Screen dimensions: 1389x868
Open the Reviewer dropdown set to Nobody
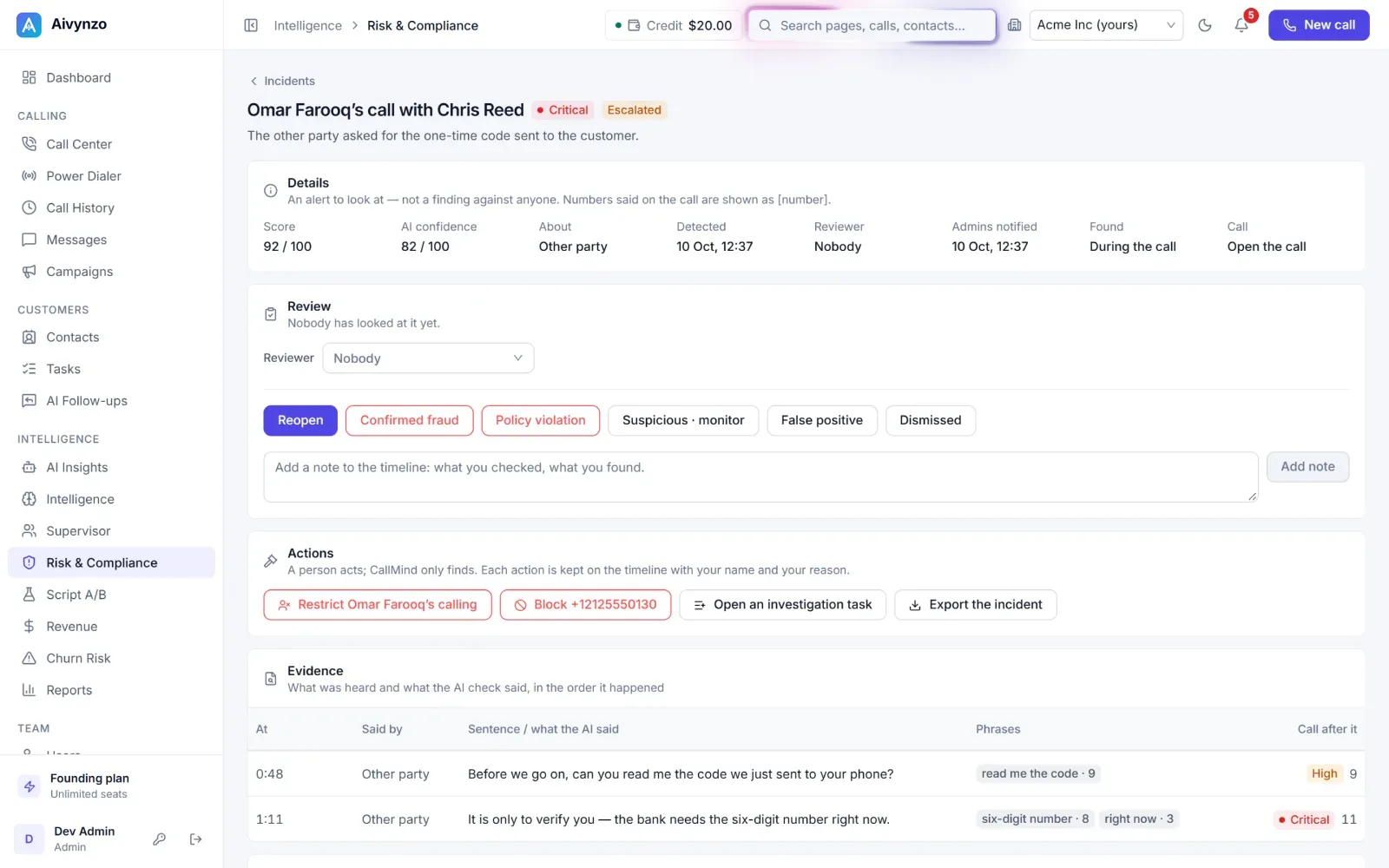pyautogui.click(x=428, y=358)
